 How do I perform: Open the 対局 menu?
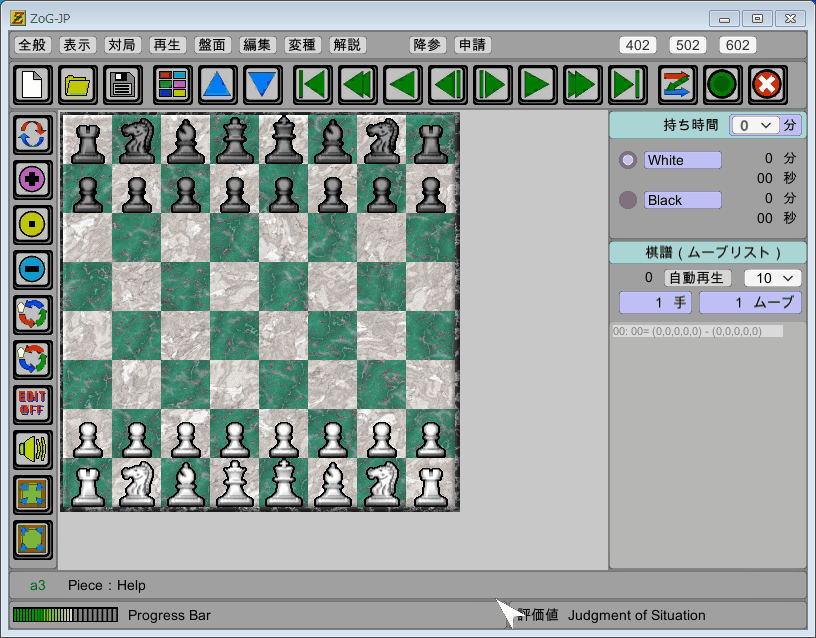122,45
